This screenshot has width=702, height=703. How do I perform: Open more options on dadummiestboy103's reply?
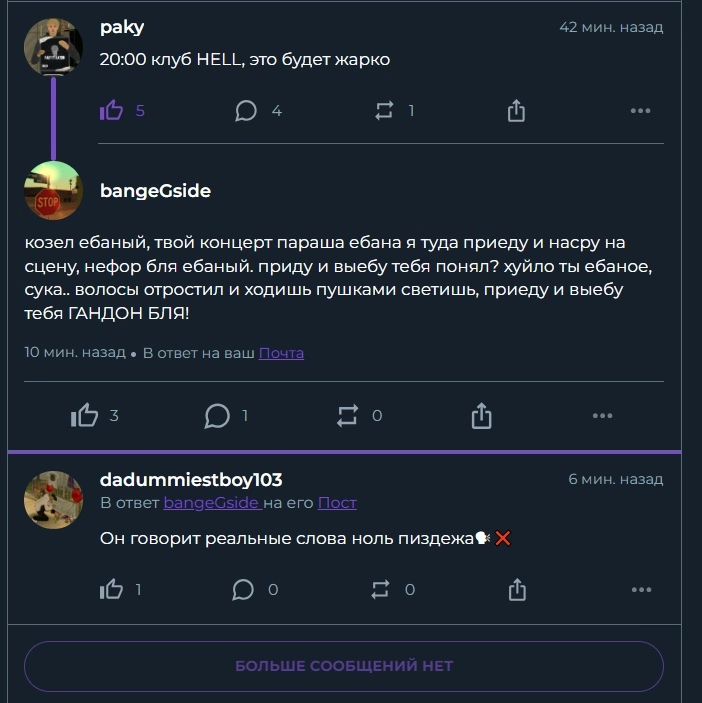(641, 590)
